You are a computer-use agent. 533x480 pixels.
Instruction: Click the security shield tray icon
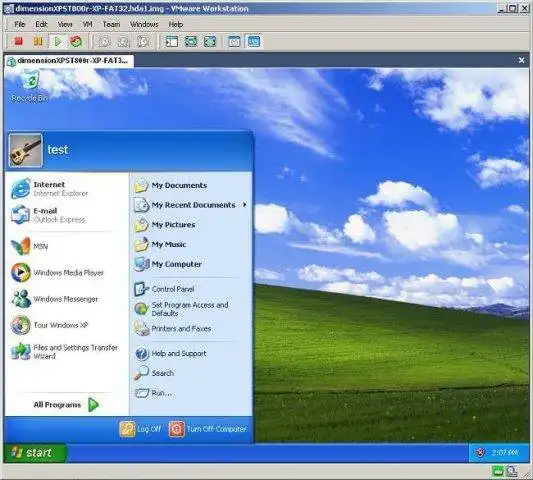480,452
